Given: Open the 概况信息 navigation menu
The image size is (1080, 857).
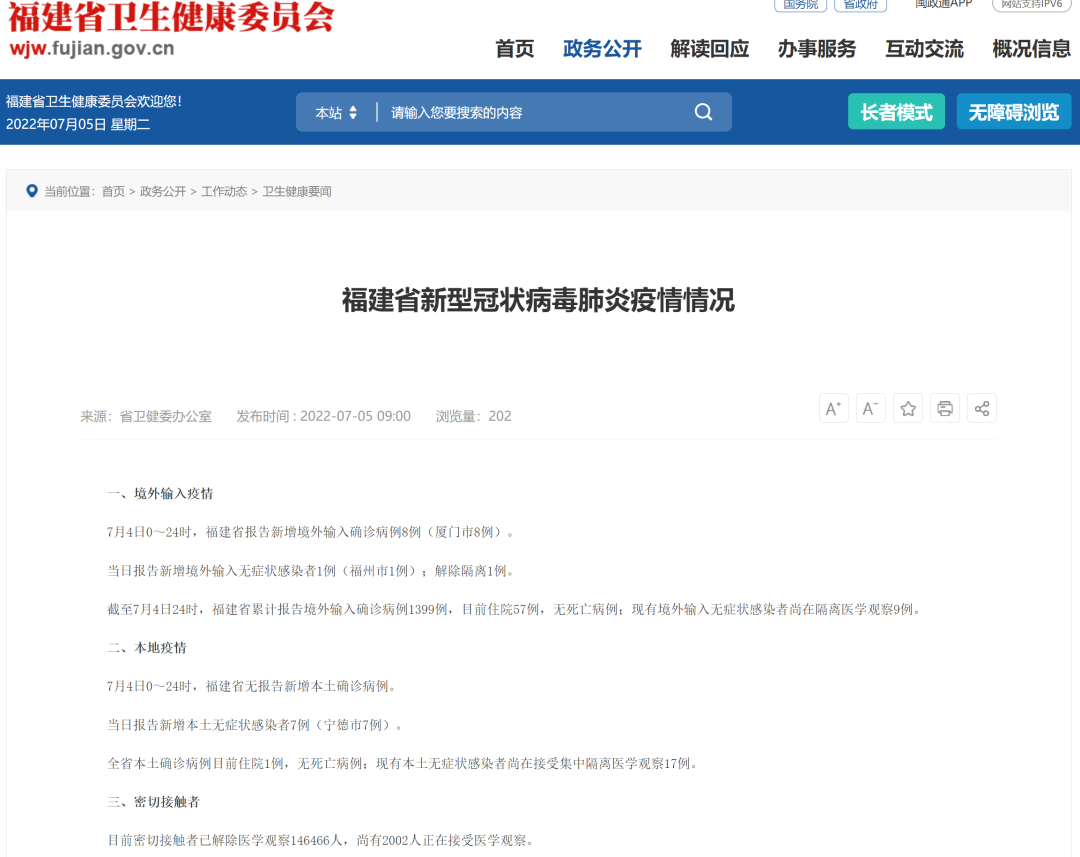Looking at the screenshot, I should point(1032,49).
